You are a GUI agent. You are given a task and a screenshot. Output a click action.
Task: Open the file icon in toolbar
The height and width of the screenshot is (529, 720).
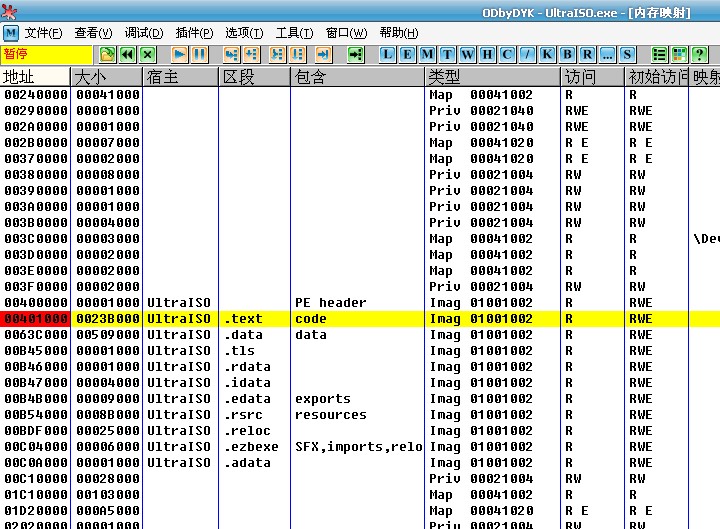click(x=107, y=55)
